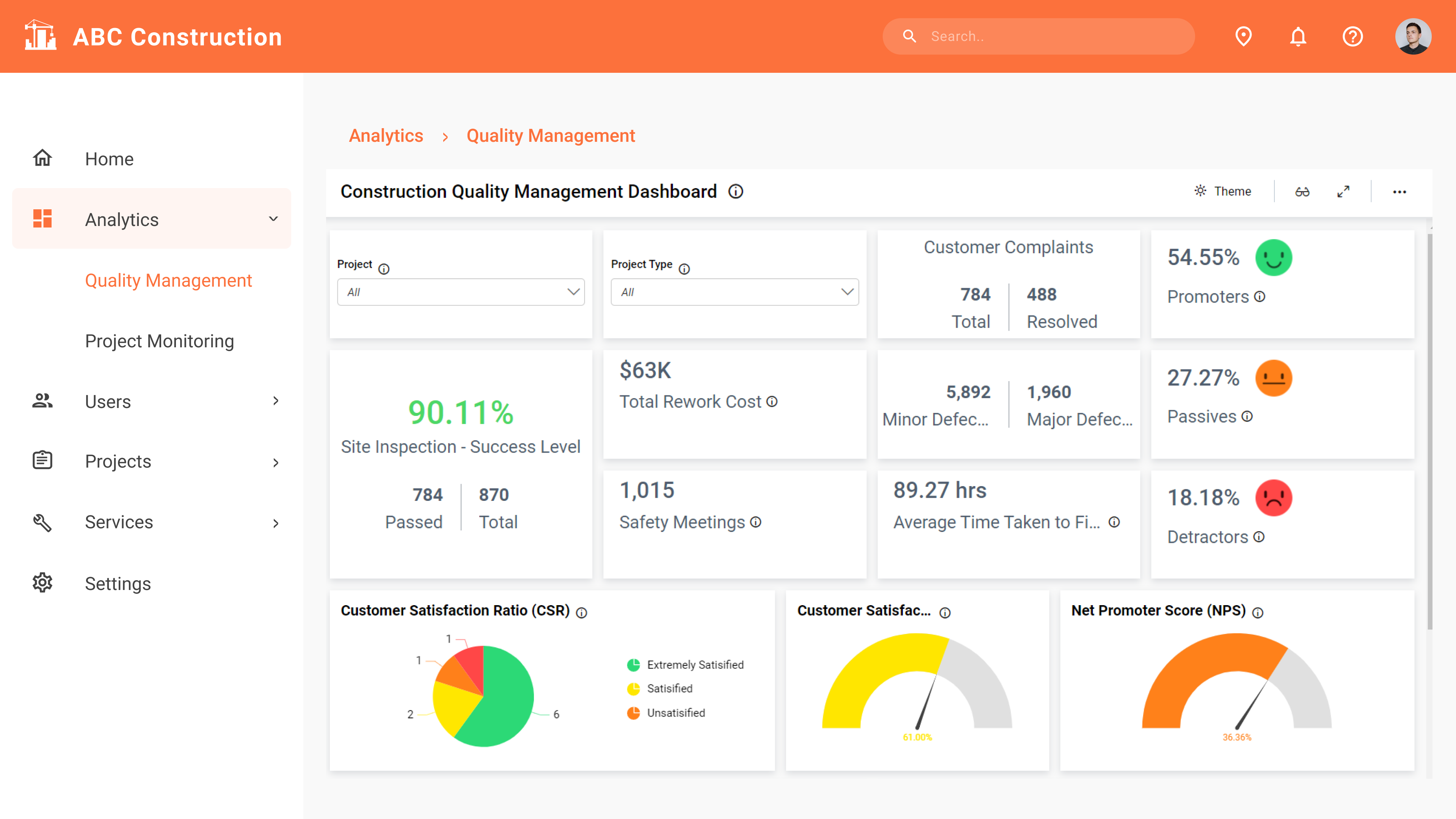This screenshot has height=819, width=1456.
Task: Select Quality Management in the sidebar
Action: click(x=168, y=280)
